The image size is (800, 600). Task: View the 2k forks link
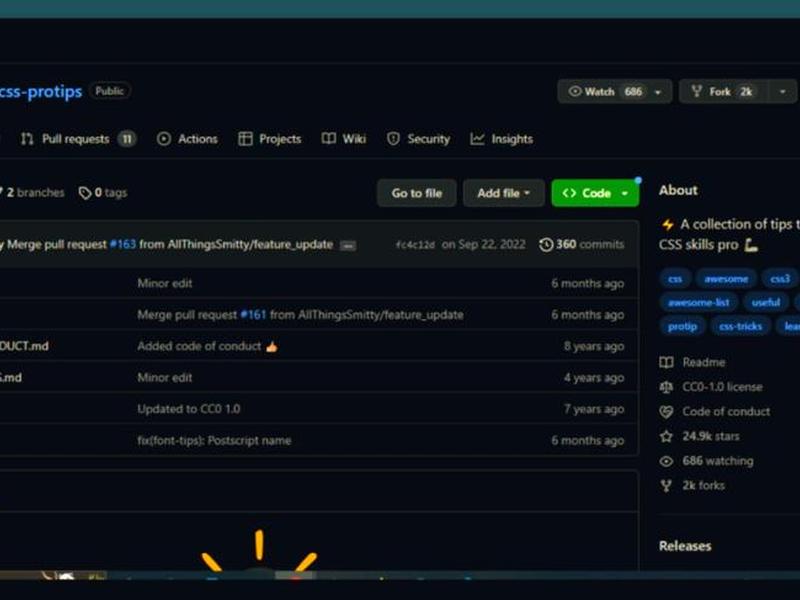click(x=704, y=486)
